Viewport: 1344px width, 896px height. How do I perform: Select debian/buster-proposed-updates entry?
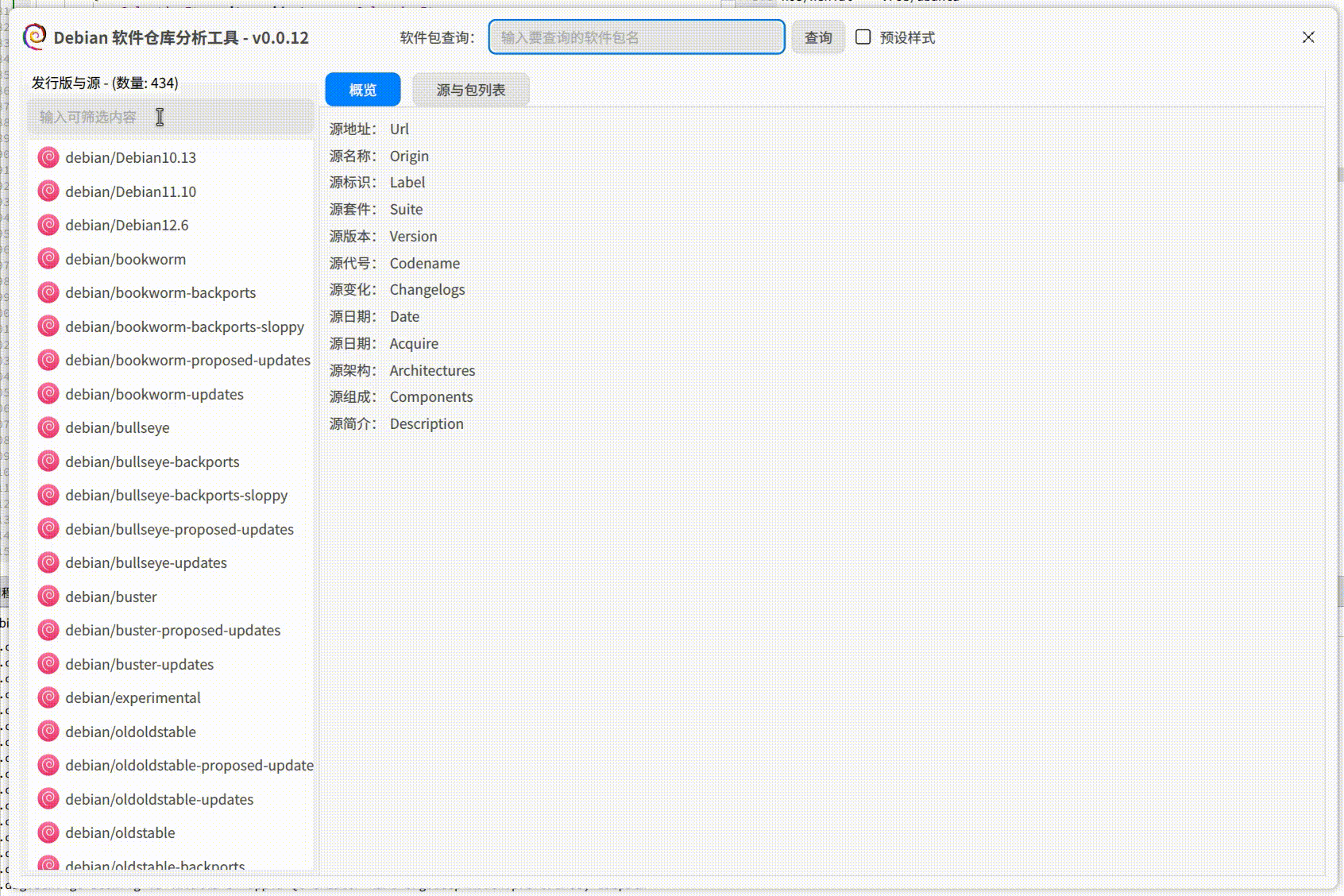click(171, 630)
